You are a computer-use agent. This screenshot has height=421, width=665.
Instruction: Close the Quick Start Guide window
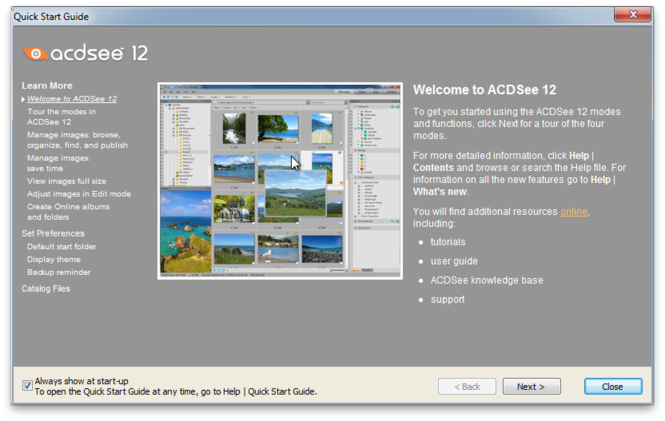pyautogui.click(x=633, y=15)
